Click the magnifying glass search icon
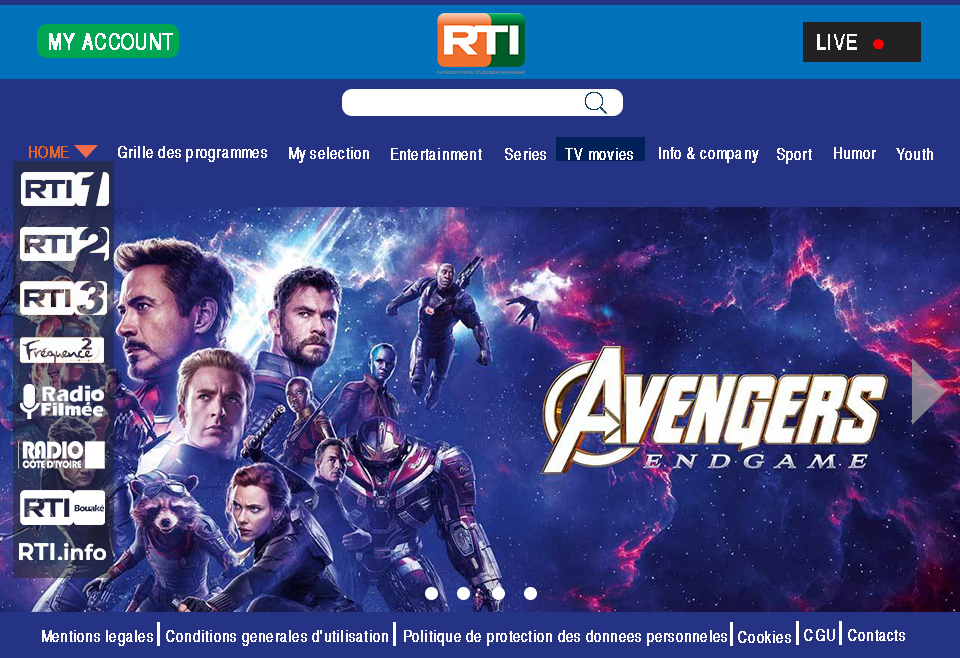The width and height of the screenshot is (960, 658). [x=595, y=102]
